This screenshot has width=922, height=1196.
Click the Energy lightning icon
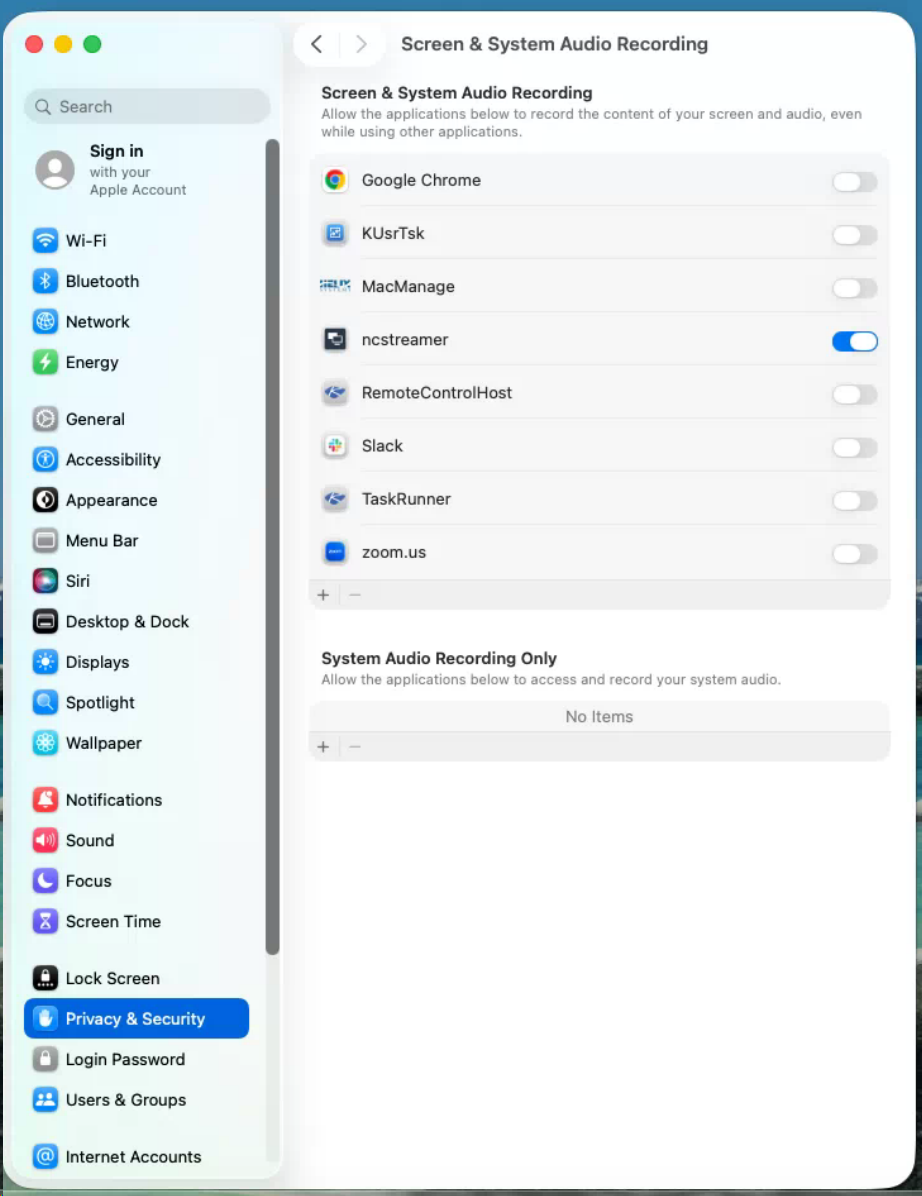(45, 362)
